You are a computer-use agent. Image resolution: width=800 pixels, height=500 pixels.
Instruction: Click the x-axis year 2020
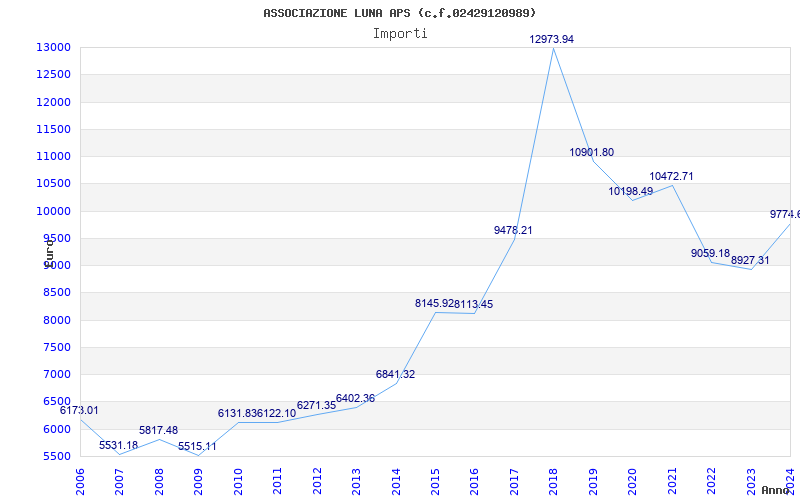[633, 482]
